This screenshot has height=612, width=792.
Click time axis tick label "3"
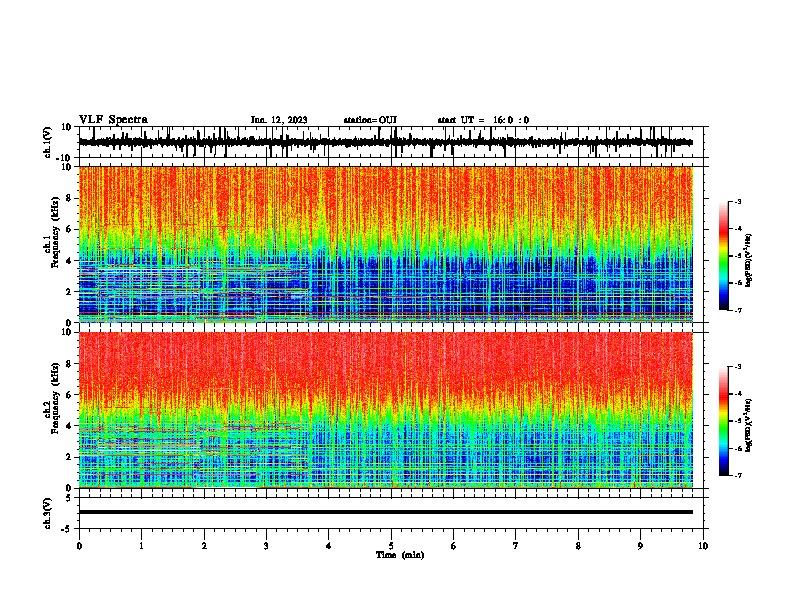click(266, 546)
